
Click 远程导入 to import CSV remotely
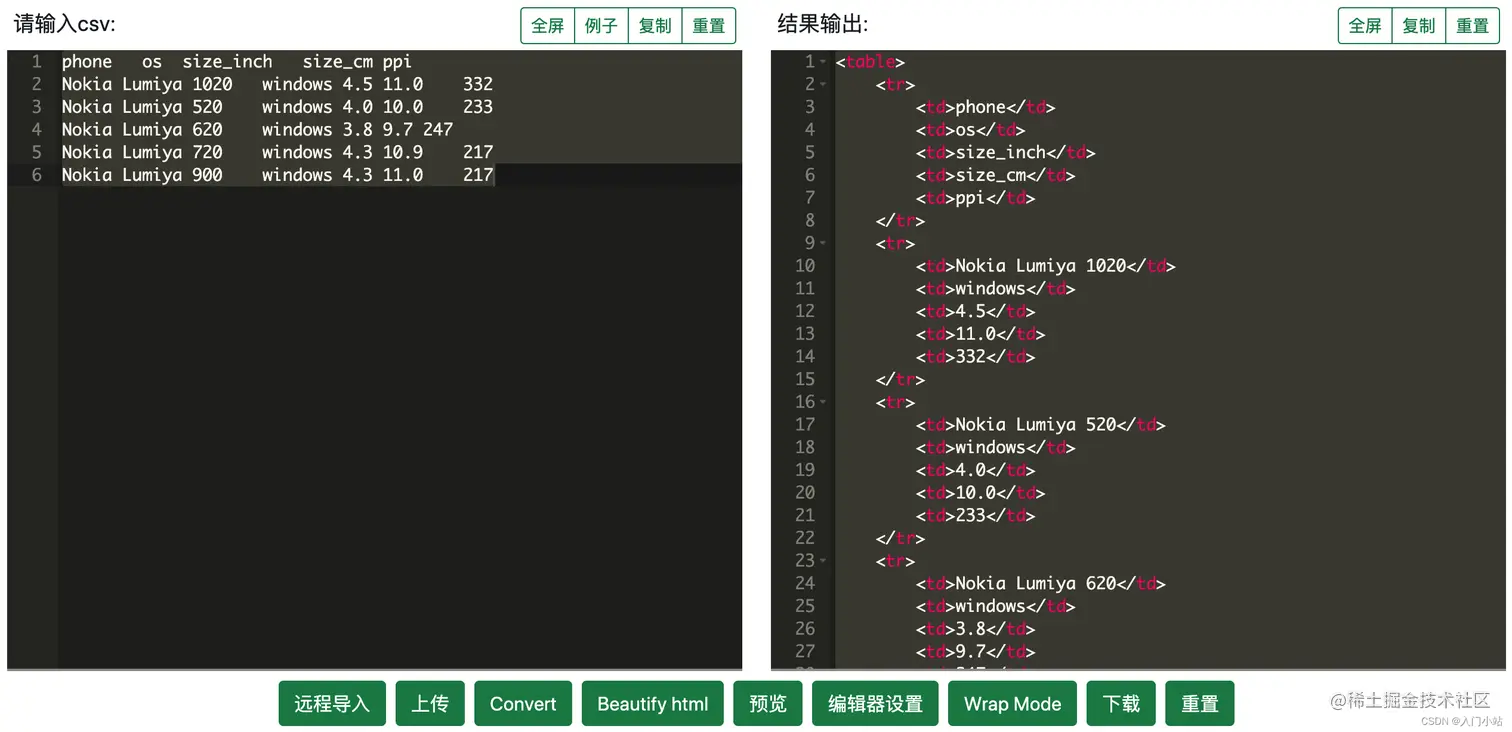[331, 703]
